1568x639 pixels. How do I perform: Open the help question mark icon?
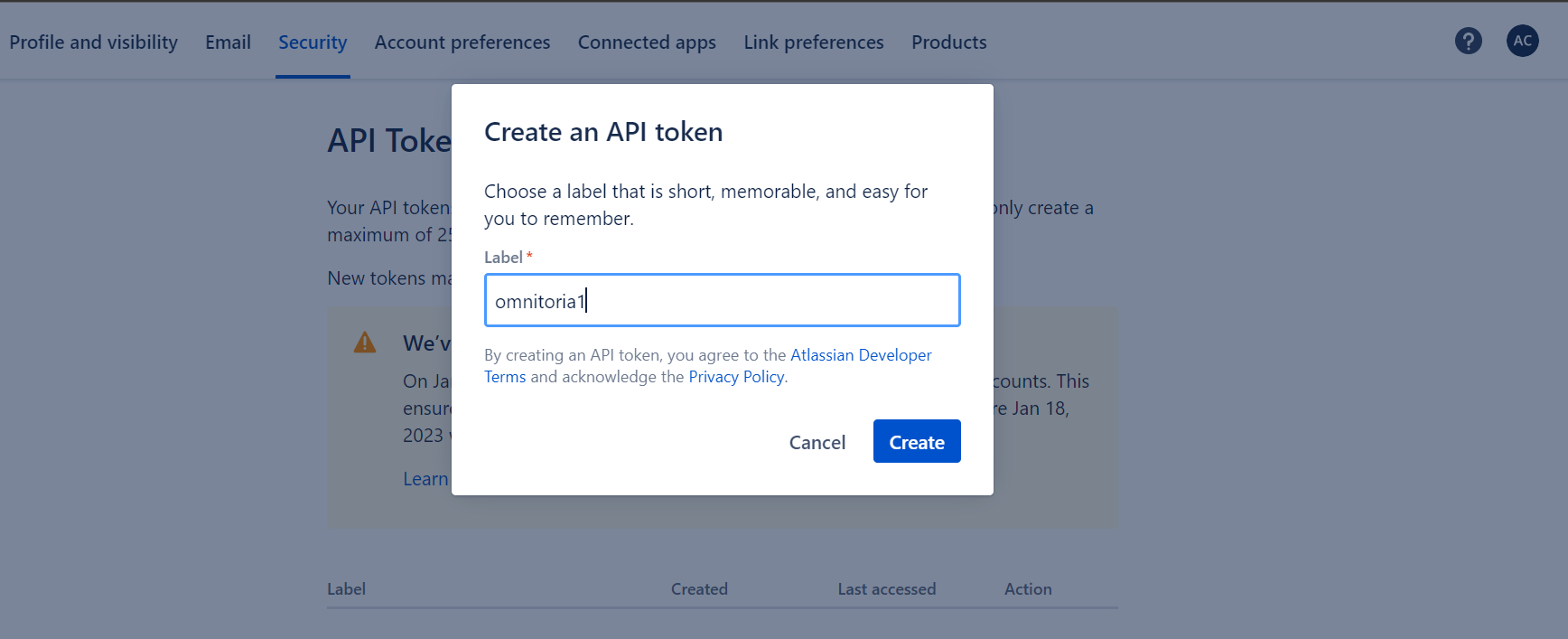pos(1469,41)
